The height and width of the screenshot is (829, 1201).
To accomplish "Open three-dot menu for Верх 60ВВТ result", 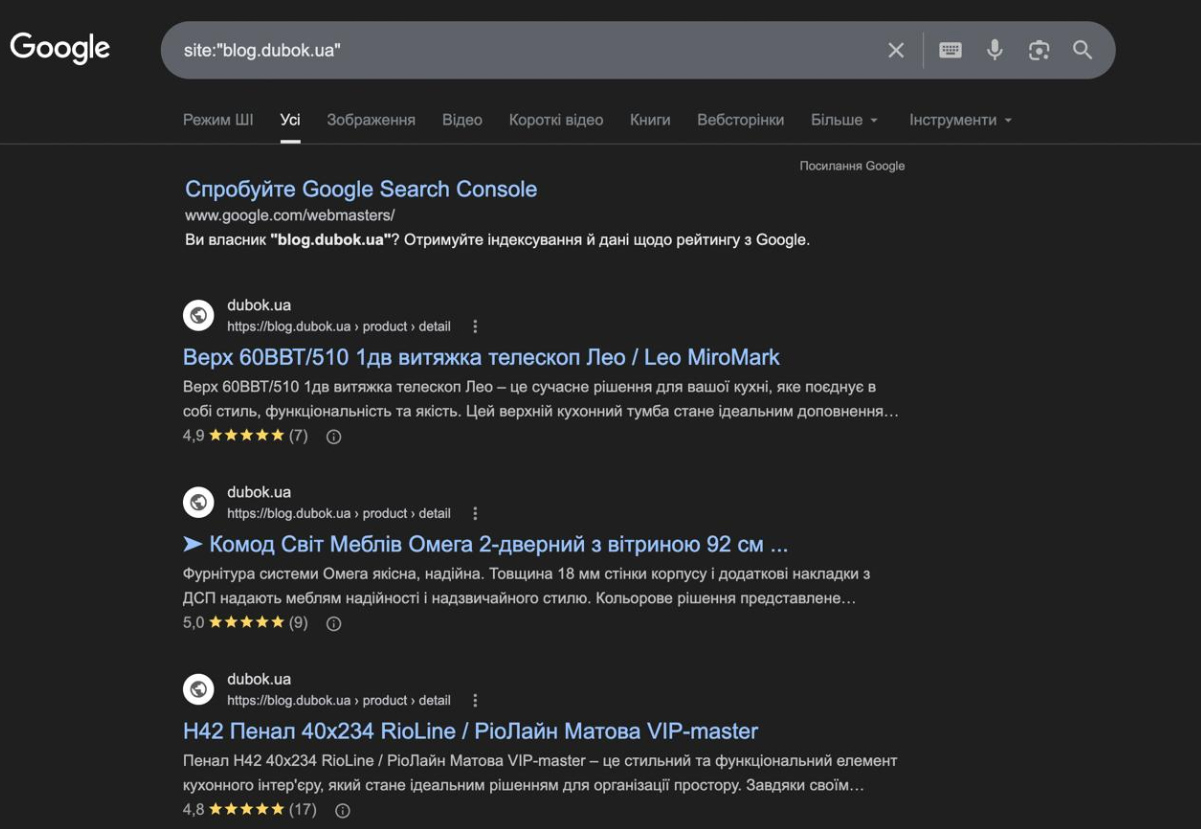I will pyautogui.click(x=475, y=326).
